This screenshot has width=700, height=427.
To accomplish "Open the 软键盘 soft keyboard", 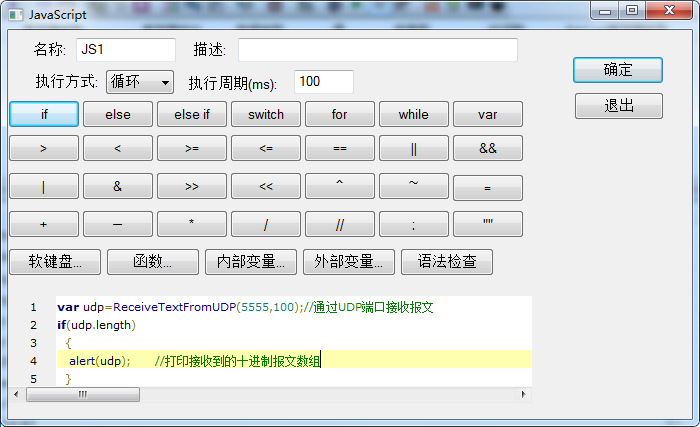I will click(55, 262).
